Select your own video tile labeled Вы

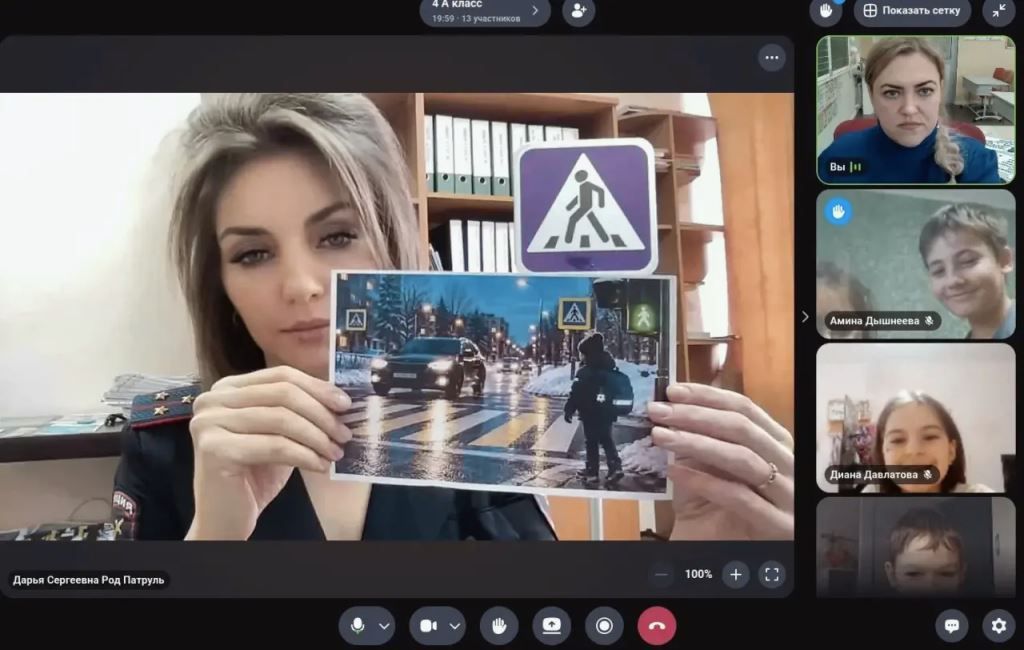(x=916, y=110)
